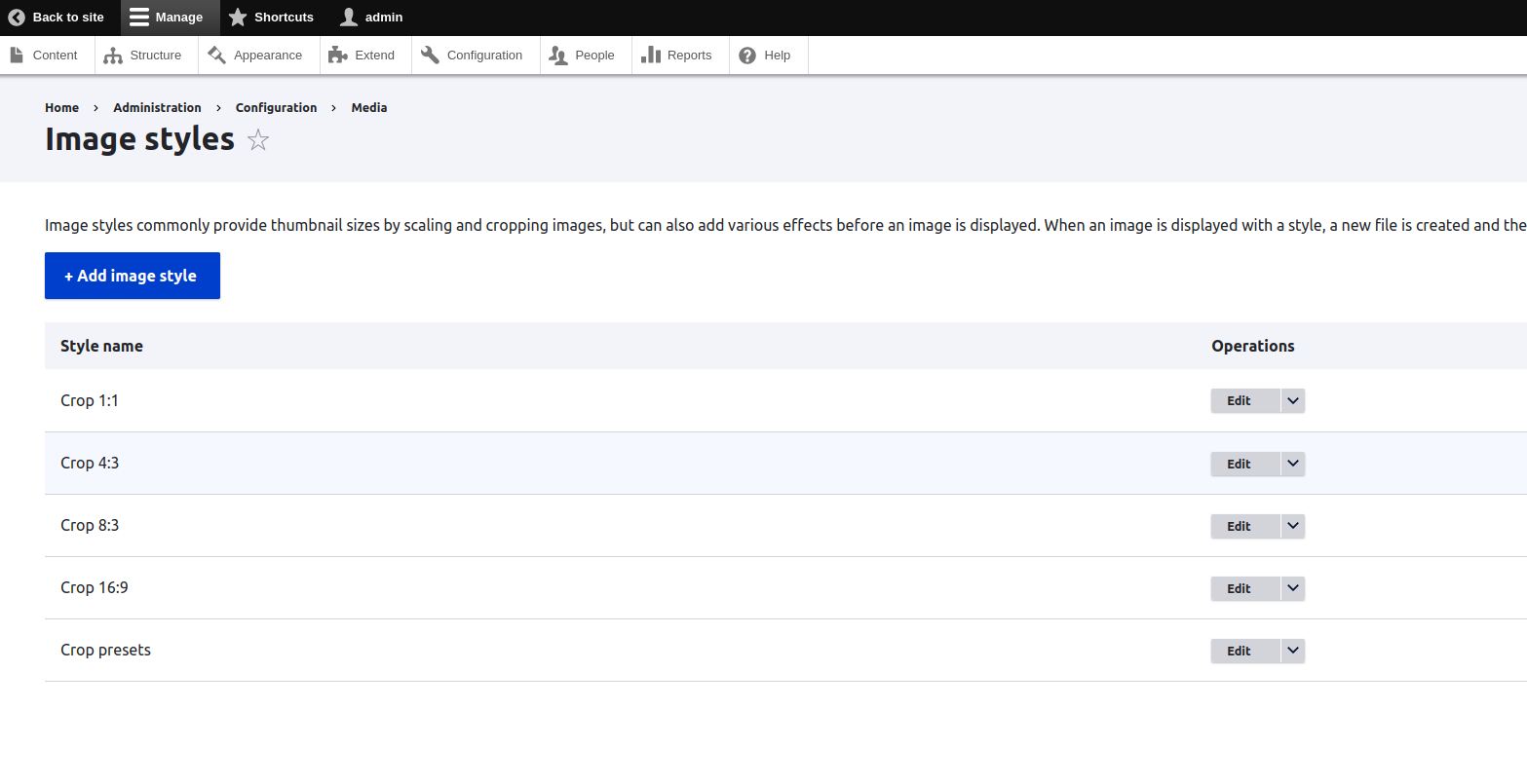This screenshot has width=1527, height=784.
Task: Expand operations dropdown for Crop 1:1
Action: point(1292,400)
